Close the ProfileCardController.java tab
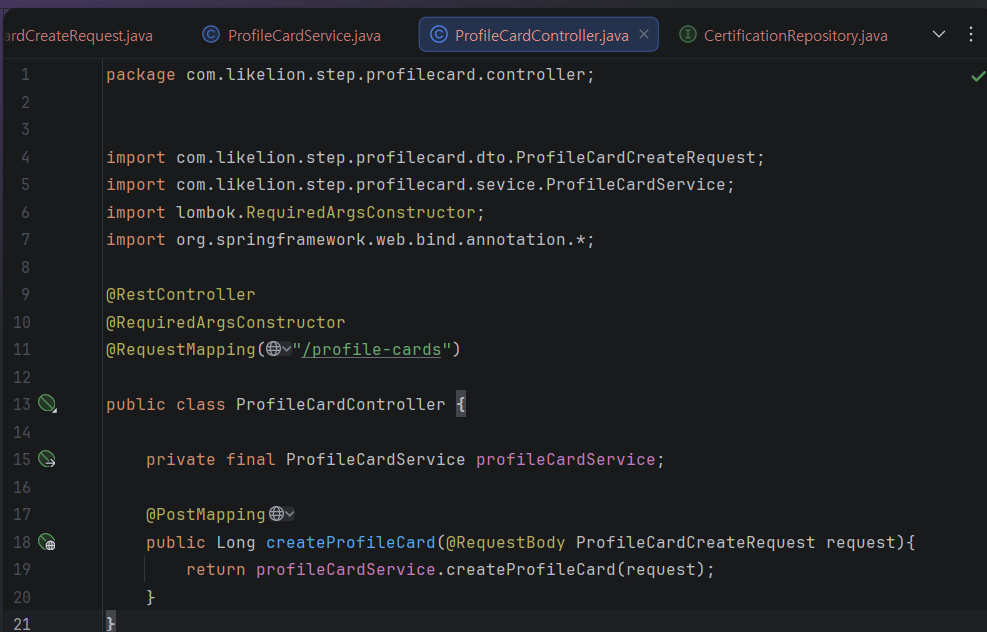The width and height of the screenshot is (987, 632). point(644,35)
